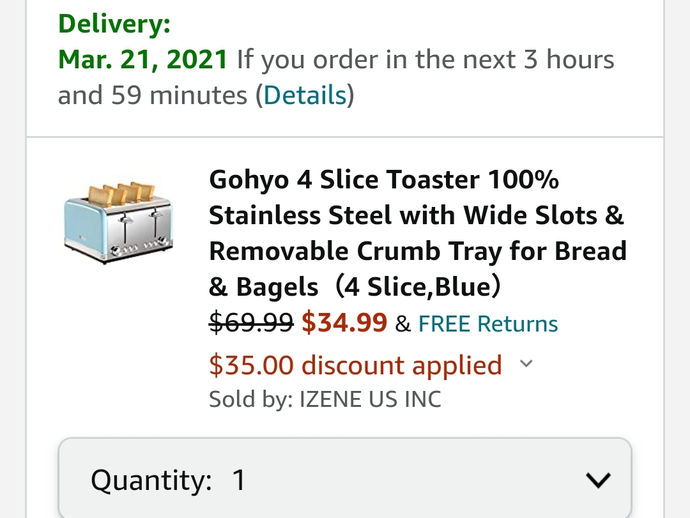Click the Quantity dropdown arrow icon

pos(598,480)
